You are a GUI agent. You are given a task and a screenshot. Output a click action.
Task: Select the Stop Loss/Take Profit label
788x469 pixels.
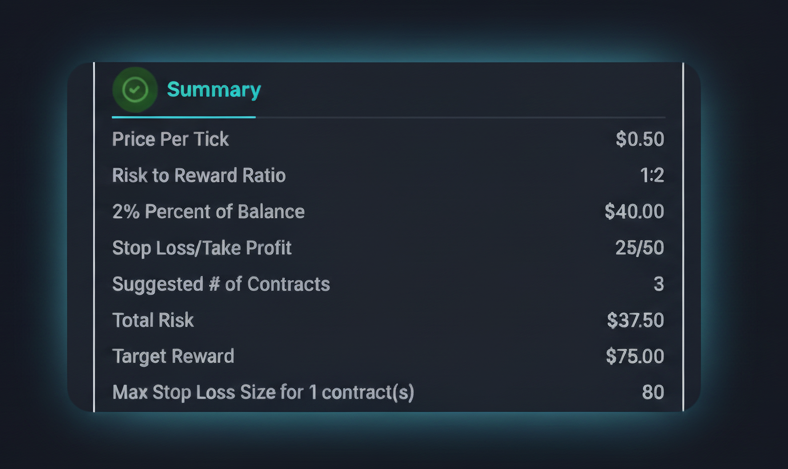202,248
